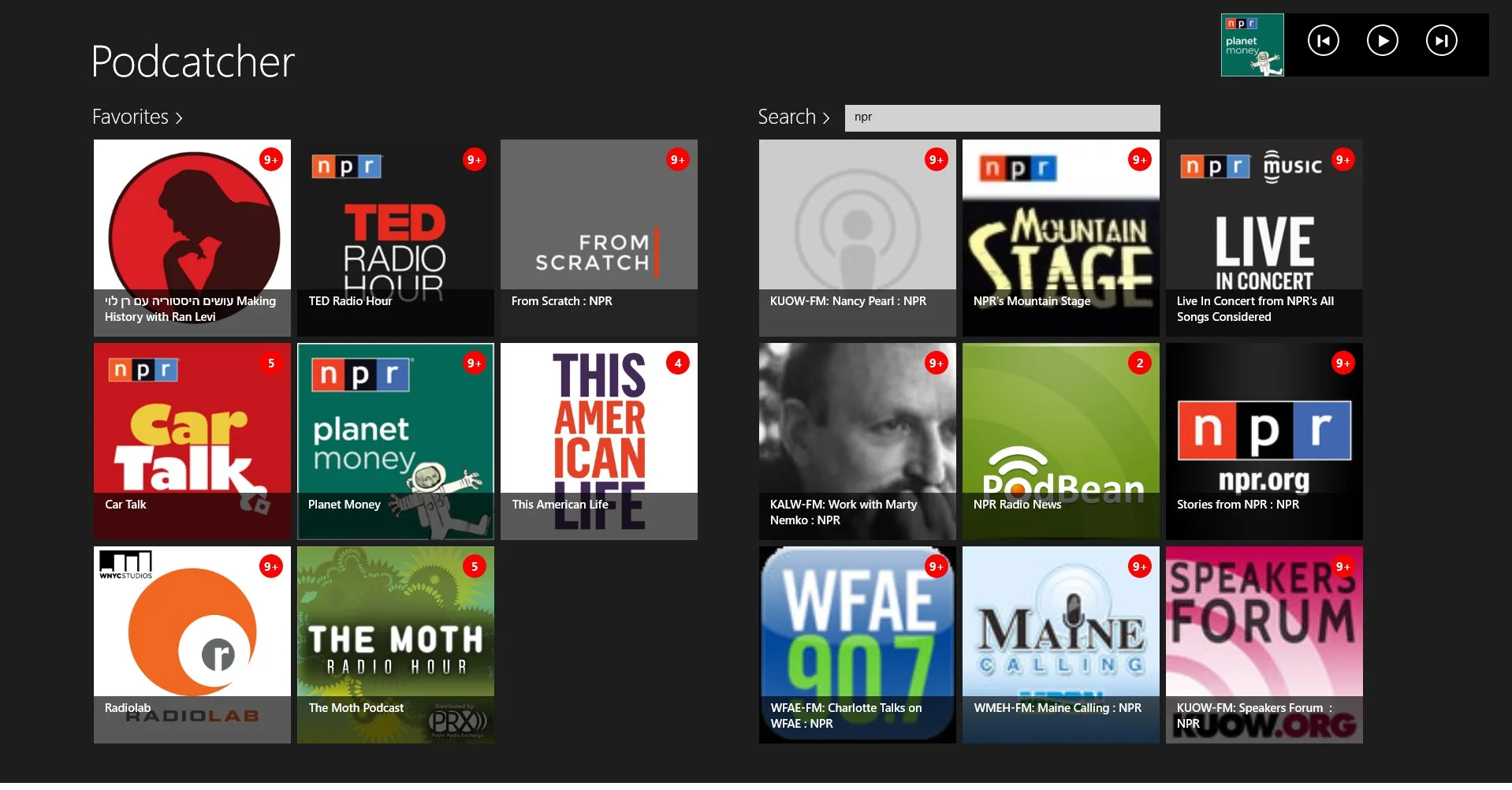Open Live In Concert from NPR tile
The height and width of the screenshot is (790, 1512).
coord(1264,238)
